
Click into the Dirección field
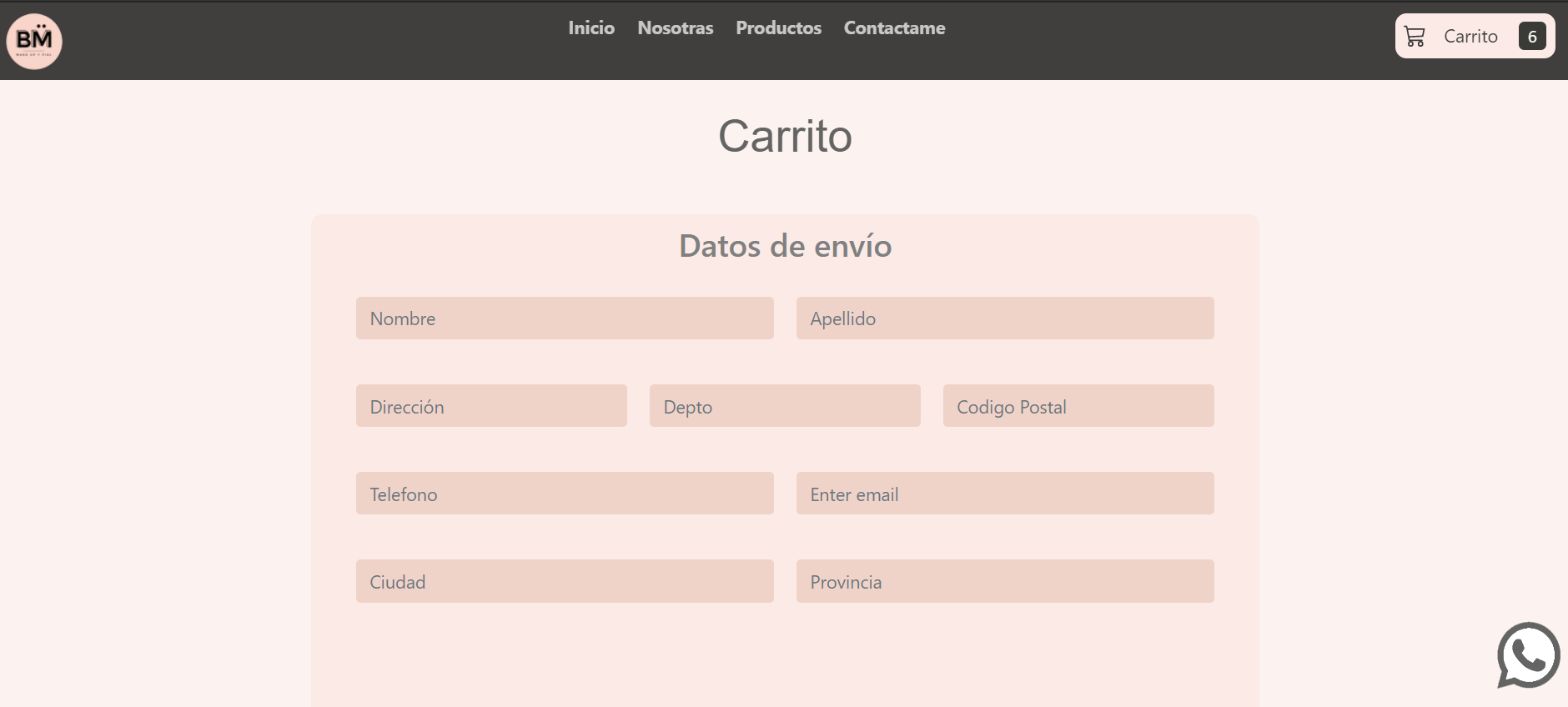click(x=491, y=406)
